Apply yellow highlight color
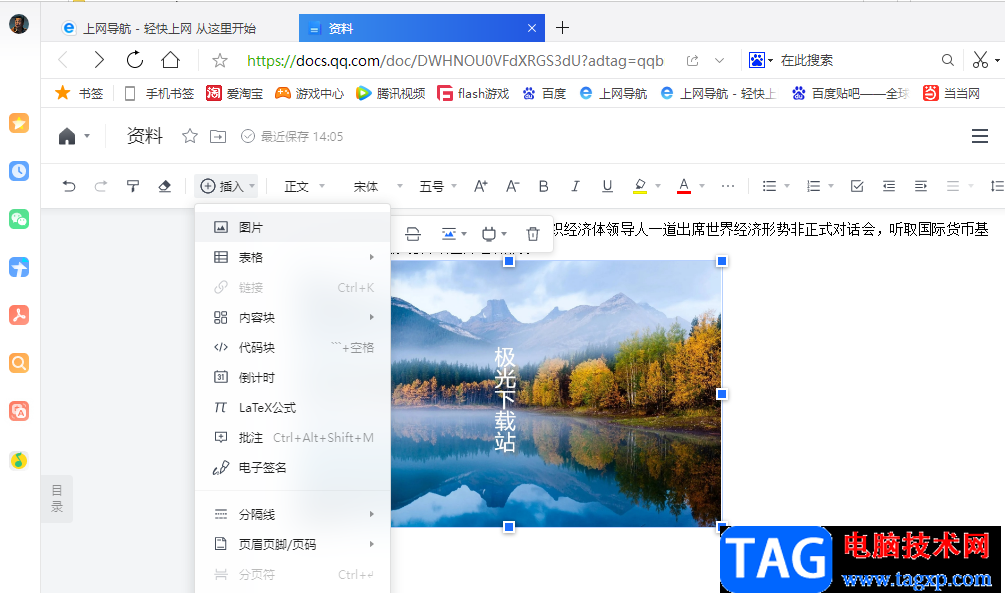Screen dimensions: 1005x593 (x=640, y=187)
